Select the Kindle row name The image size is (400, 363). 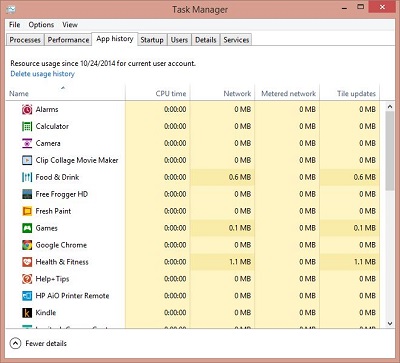(46, 313)
